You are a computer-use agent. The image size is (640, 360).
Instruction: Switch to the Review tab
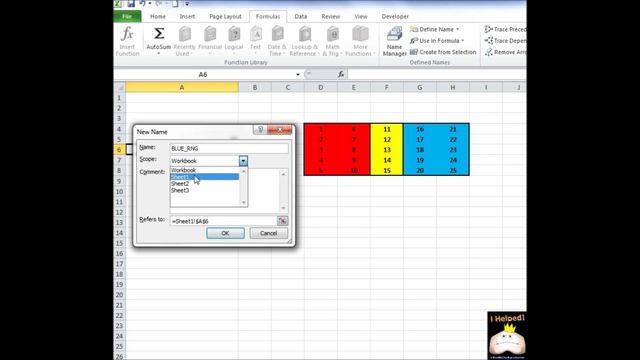(331, 16)
